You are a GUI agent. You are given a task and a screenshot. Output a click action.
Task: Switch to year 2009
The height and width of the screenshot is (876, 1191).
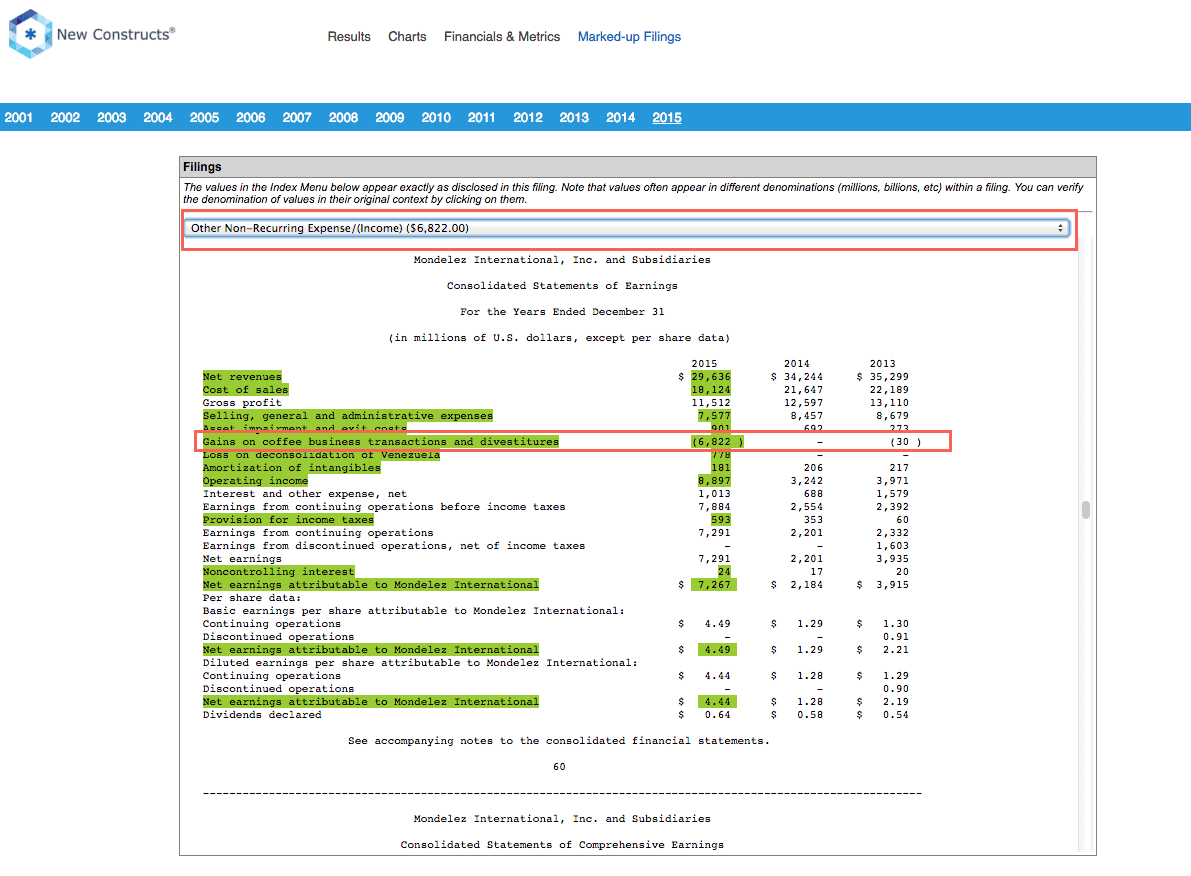(x=390, y=118)
